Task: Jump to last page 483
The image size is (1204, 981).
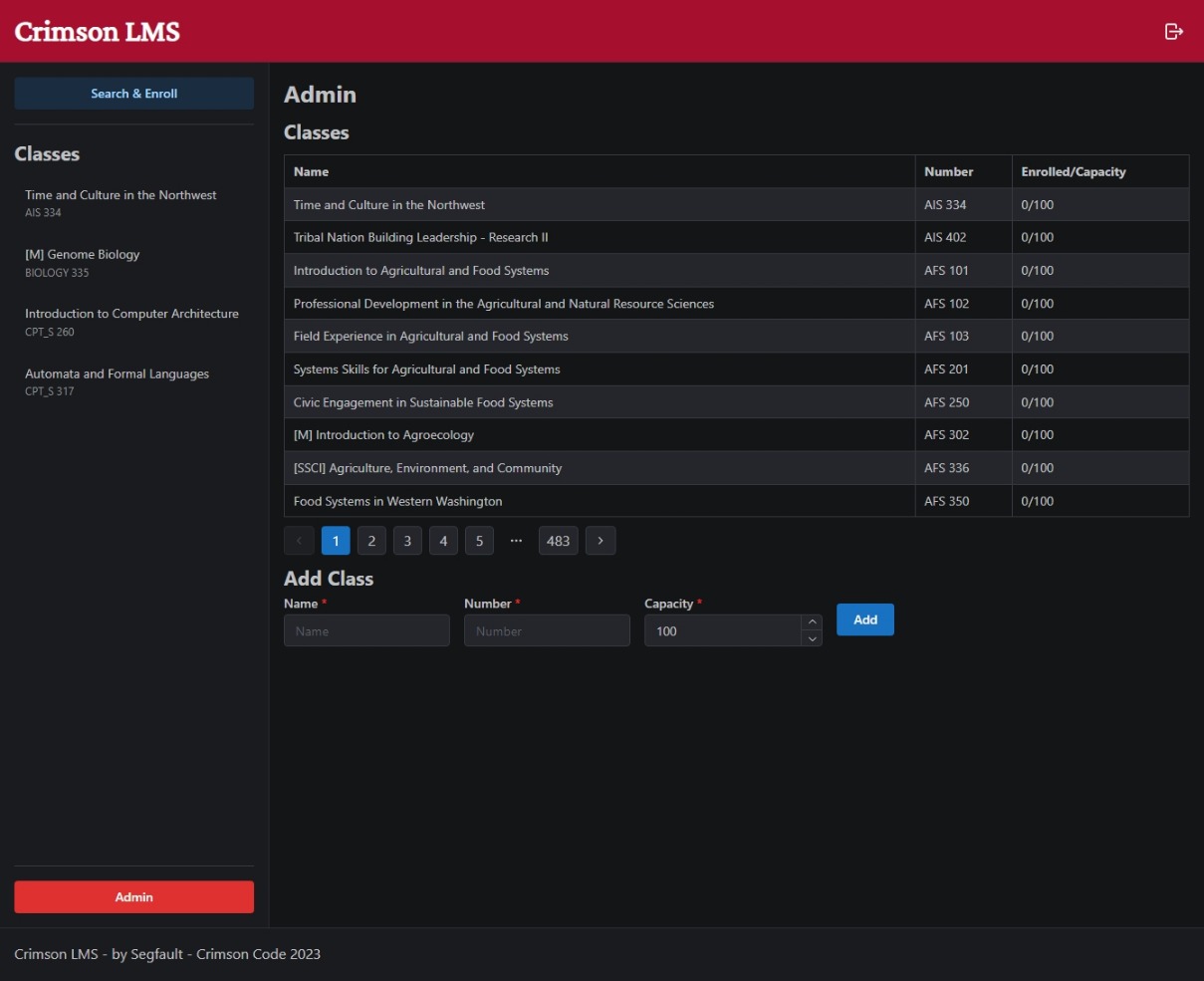Action: [559, 541]
